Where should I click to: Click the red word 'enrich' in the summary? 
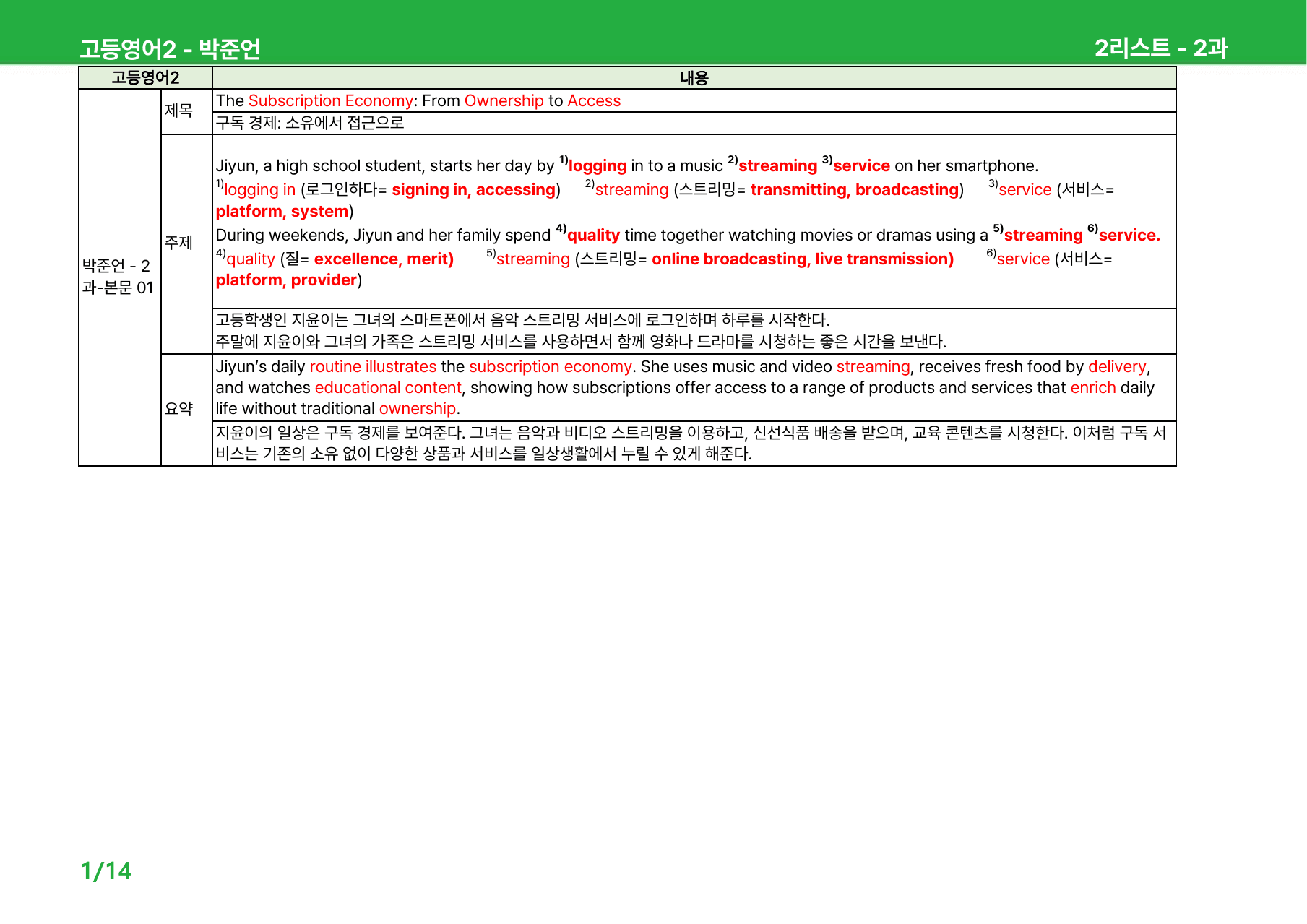click(x=1093, y=387)
